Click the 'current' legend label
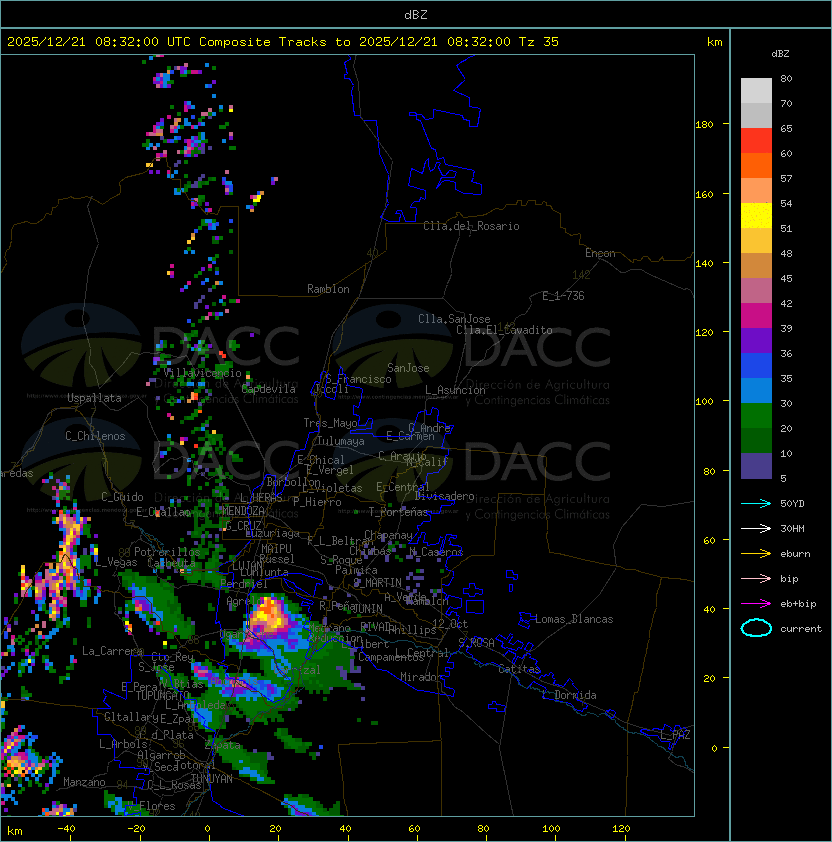The height and width of the screenshot is (842, 832). [801, 629]
